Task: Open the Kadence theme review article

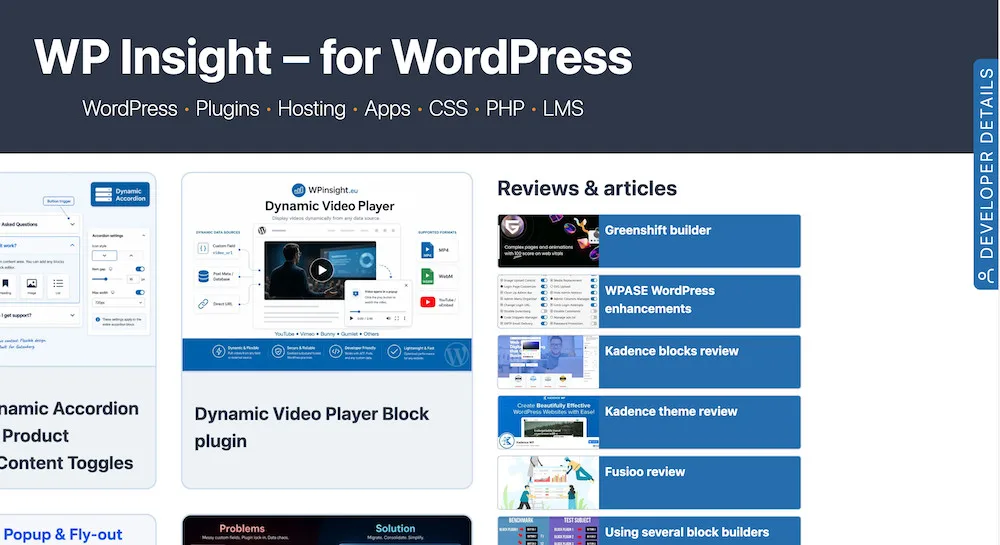Action: [671, 412]
